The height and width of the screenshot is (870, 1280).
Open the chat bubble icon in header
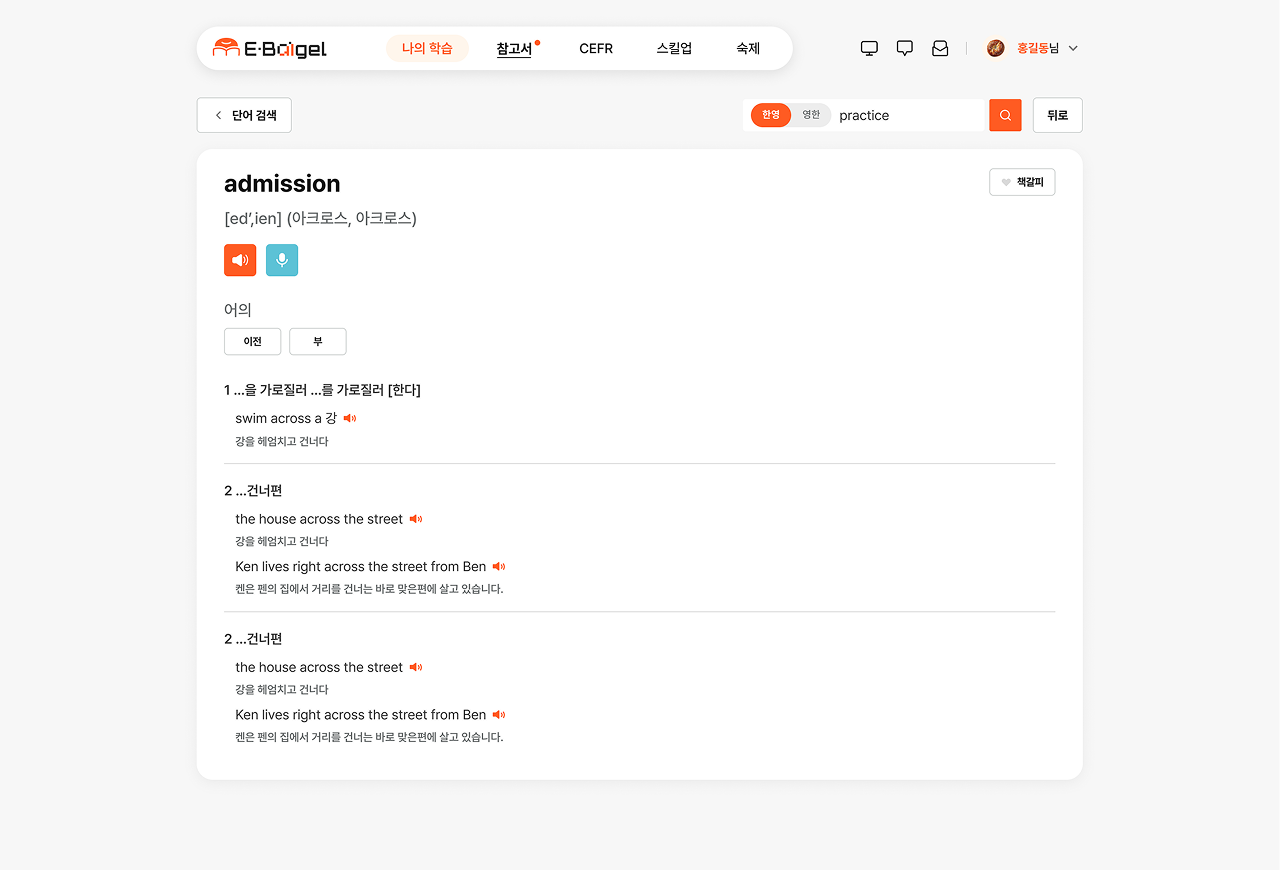pyautogui.click(x=905, y=48)
